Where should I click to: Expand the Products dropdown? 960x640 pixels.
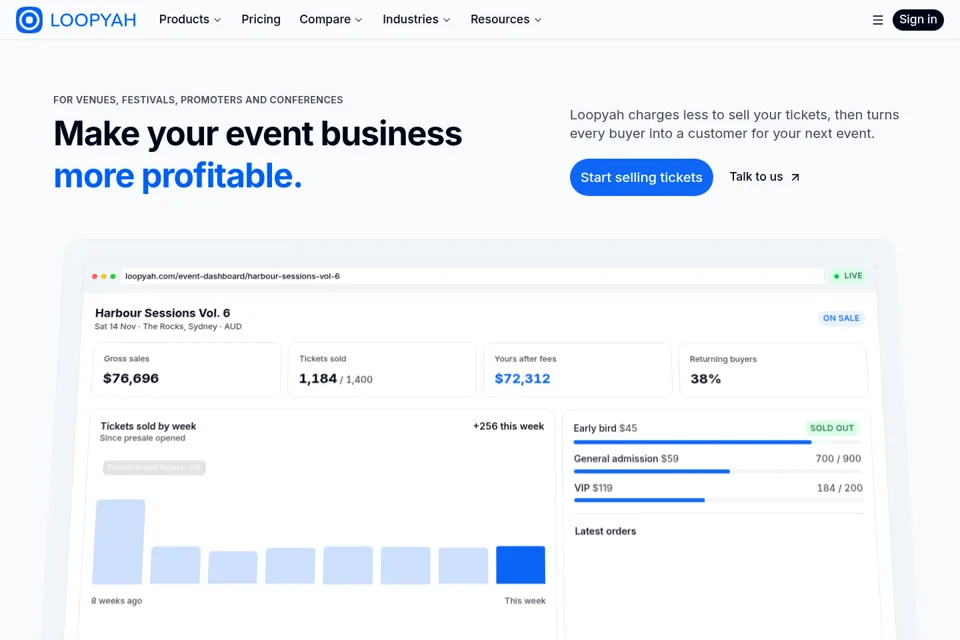[190, 20]
